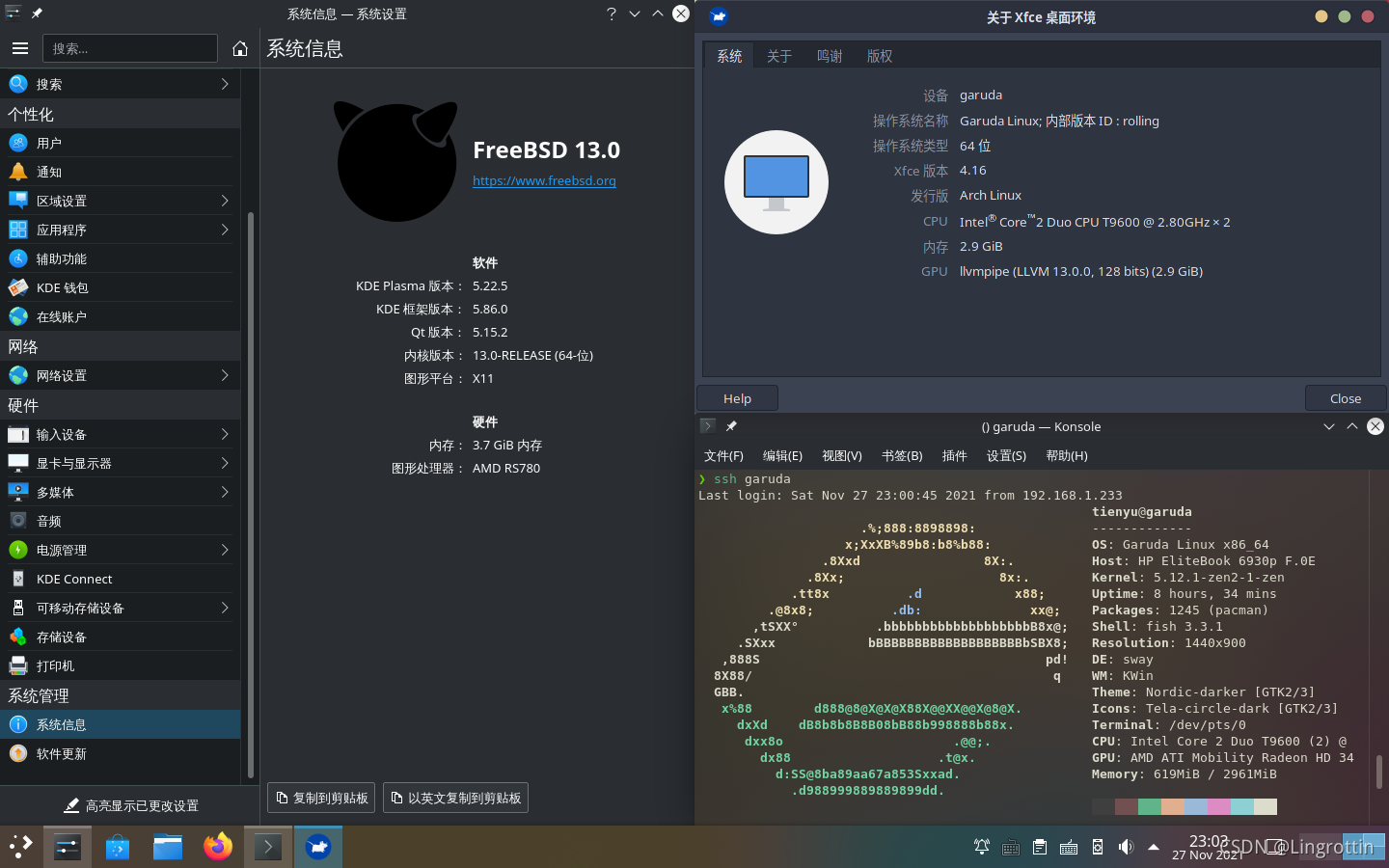Image resolution: width=1389 pixels, height=868 pixels.
Task: Open Konsole 帮助(H) menu
Action: (x=1067, y=455)
